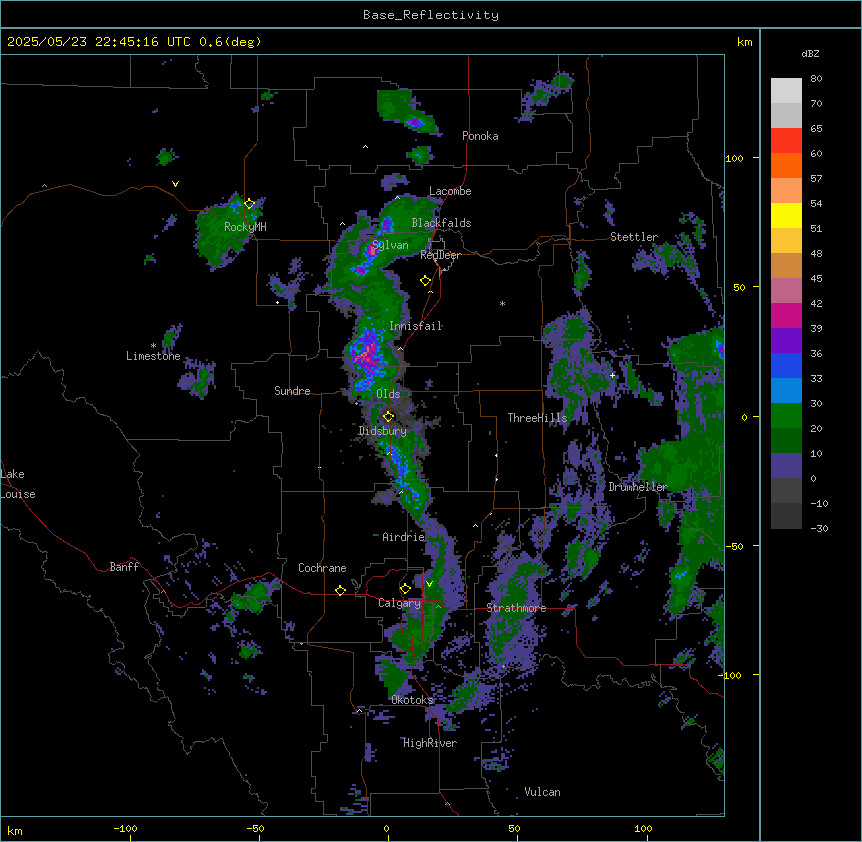Click the yellow diamond marker below Cochrane
The width and height of the screenshot is (862, 842).
click(x=340, y=590)
